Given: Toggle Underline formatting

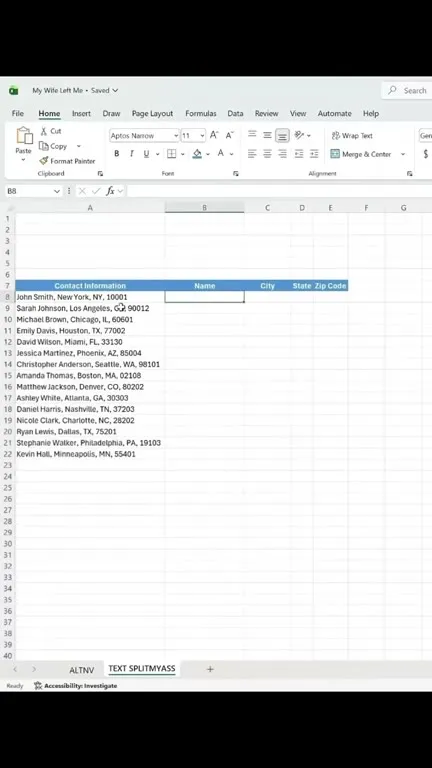Looking at the screenshot, I should [146, 154].
